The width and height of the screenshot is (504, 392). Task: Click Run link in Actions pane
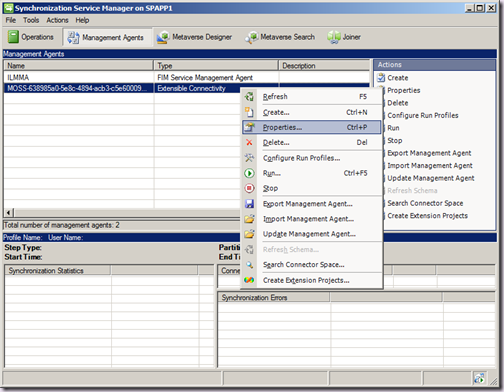click(393, 128)
